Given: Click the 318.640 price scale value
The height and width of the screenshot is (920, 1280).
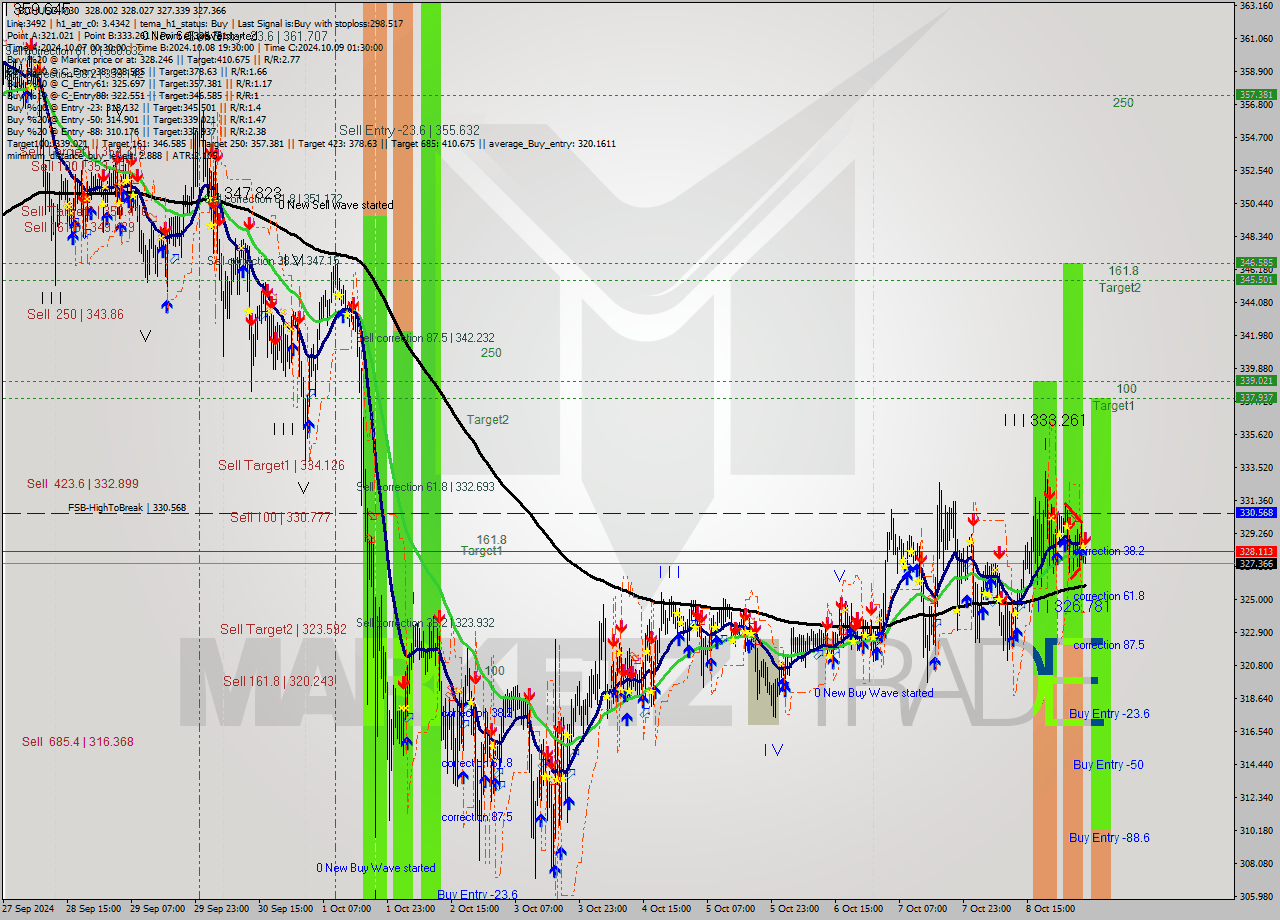Looking at the screenshot, I should pyautogui.click(x=1256, y=698).
